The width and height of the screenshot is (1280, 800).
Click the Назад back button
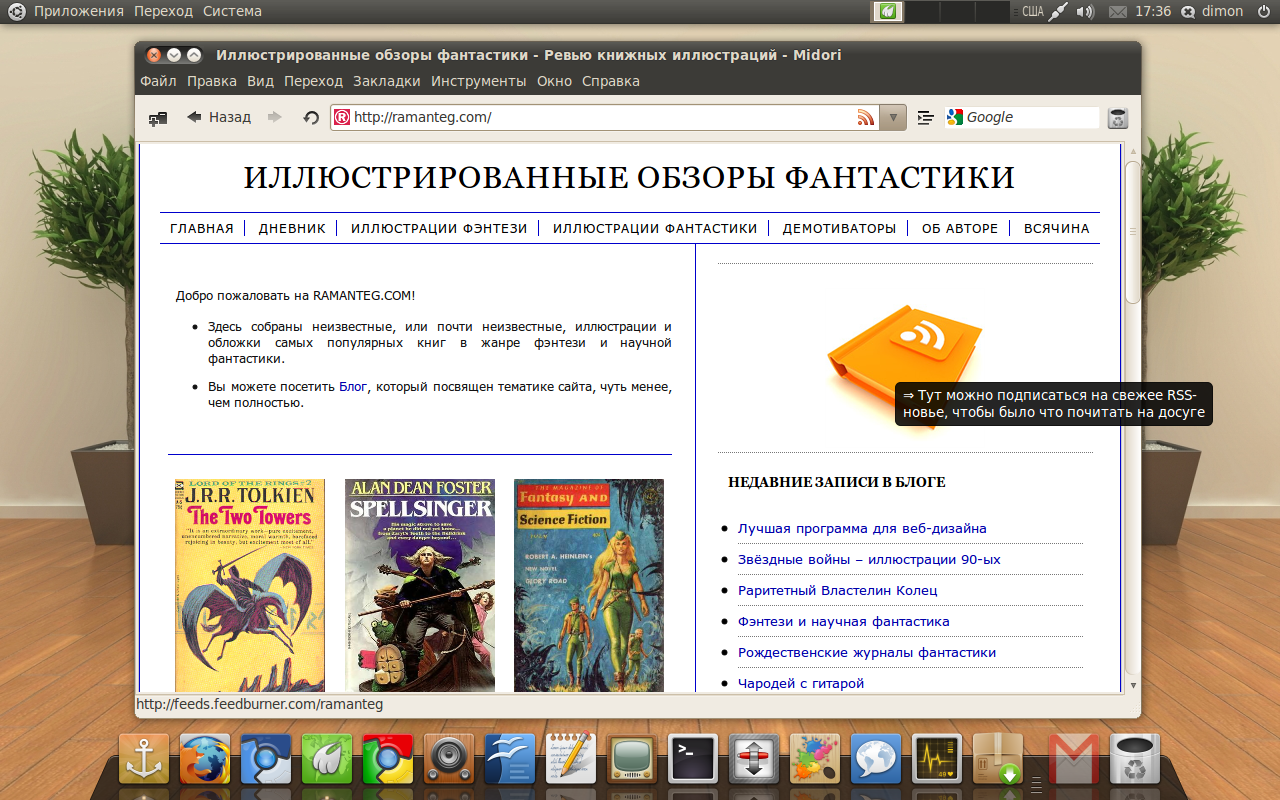[219, 118]
